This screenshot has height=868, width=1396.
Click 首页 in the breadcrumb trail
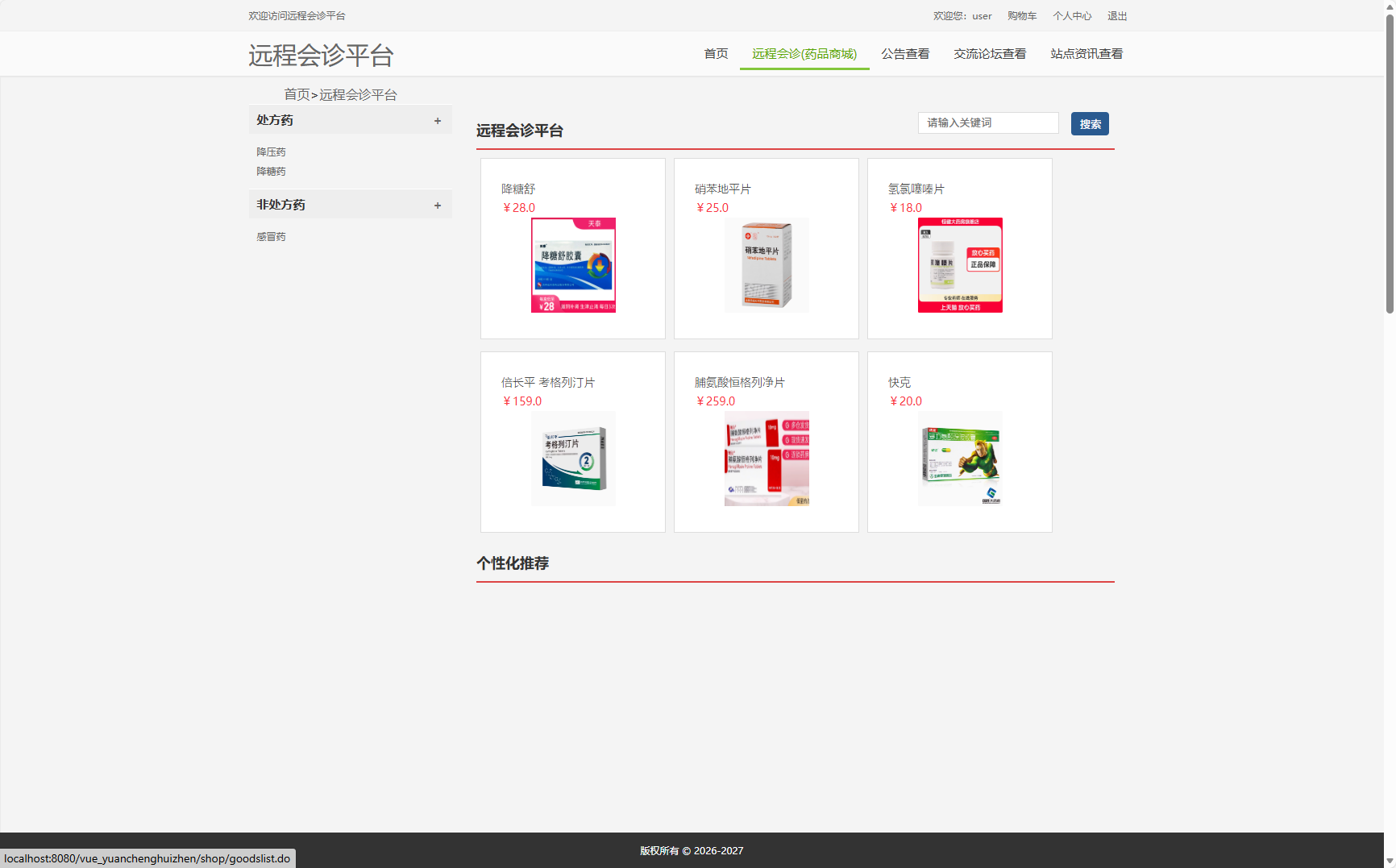pos(295,94)
